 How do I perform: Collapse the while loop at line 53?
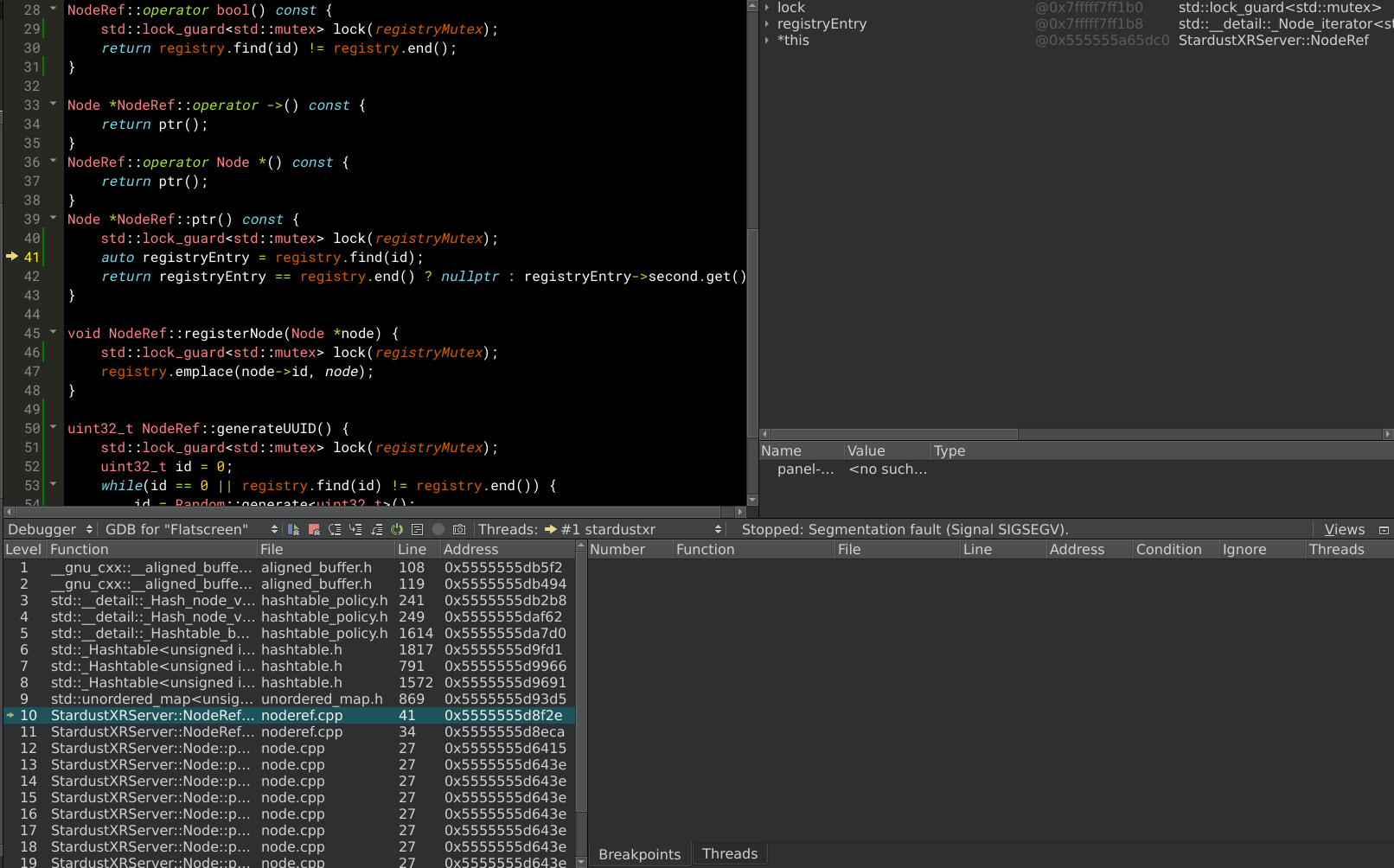click(53, 484)
